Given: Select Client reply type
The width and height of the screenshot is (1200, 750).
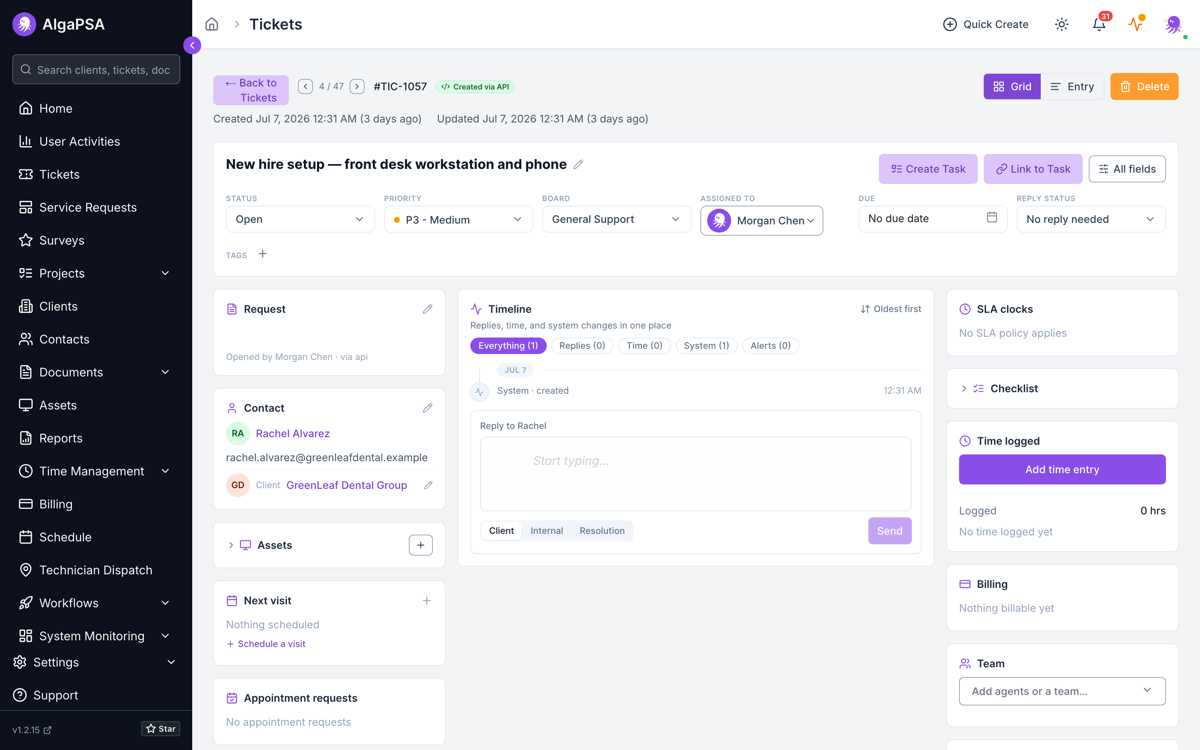Looking at the screenshot, I should [x=501, y=531].
